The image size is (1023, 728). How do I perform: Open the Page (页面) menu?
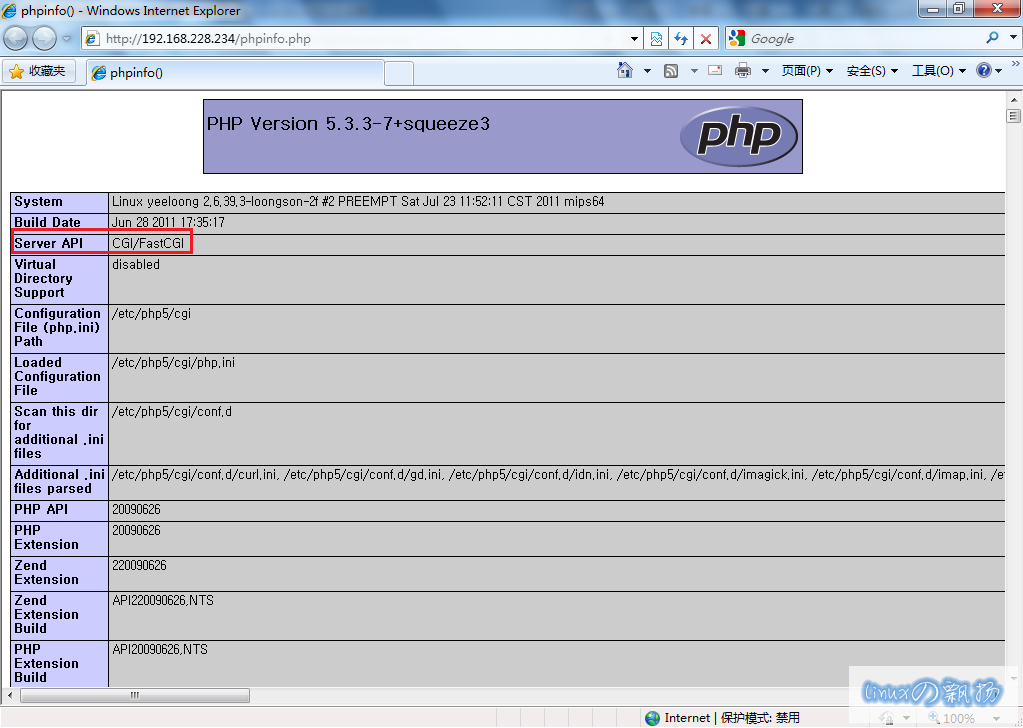click(807, 71)
